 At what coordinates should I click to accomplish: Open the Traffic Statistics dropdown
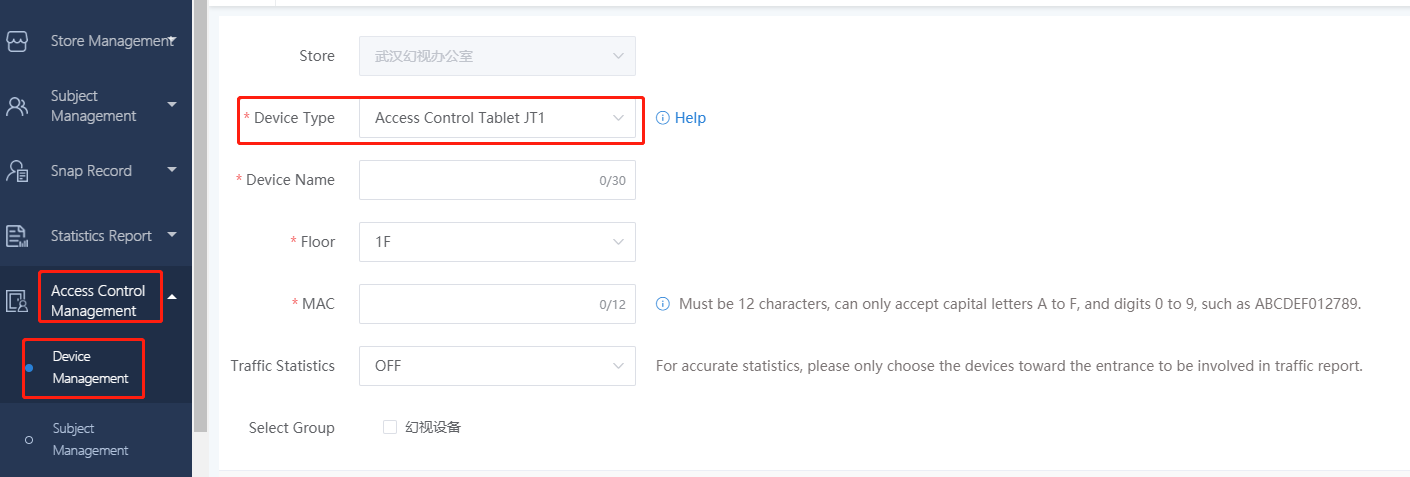(497, 366)
